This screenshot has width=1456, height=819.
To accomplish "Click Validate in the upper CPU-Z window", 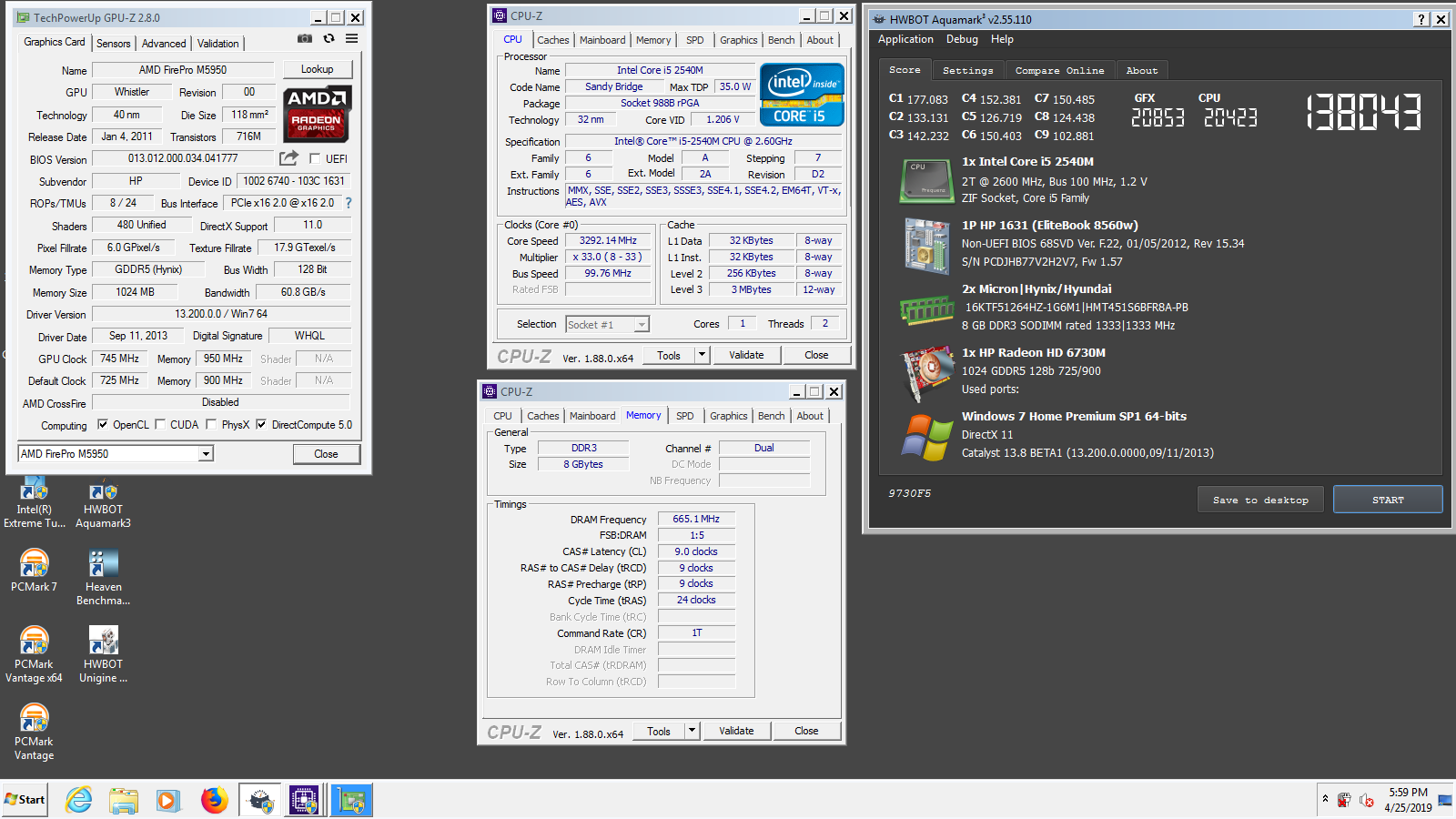I will 746,355.
